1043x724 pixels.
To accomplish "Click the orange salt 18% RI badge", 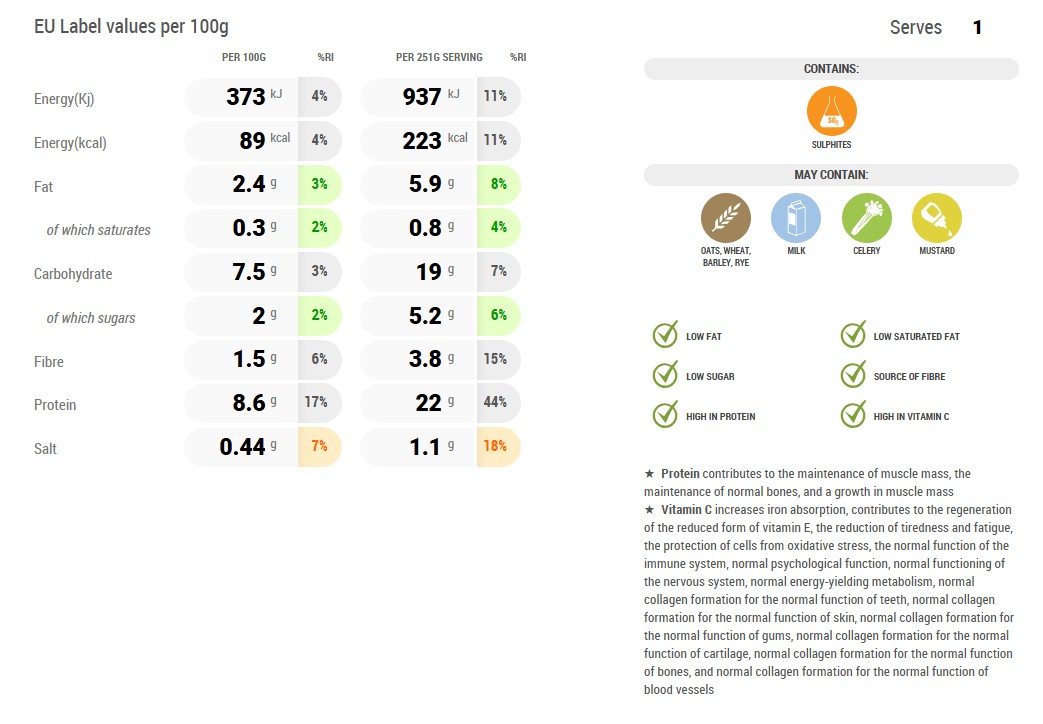I will click(497, 447).
